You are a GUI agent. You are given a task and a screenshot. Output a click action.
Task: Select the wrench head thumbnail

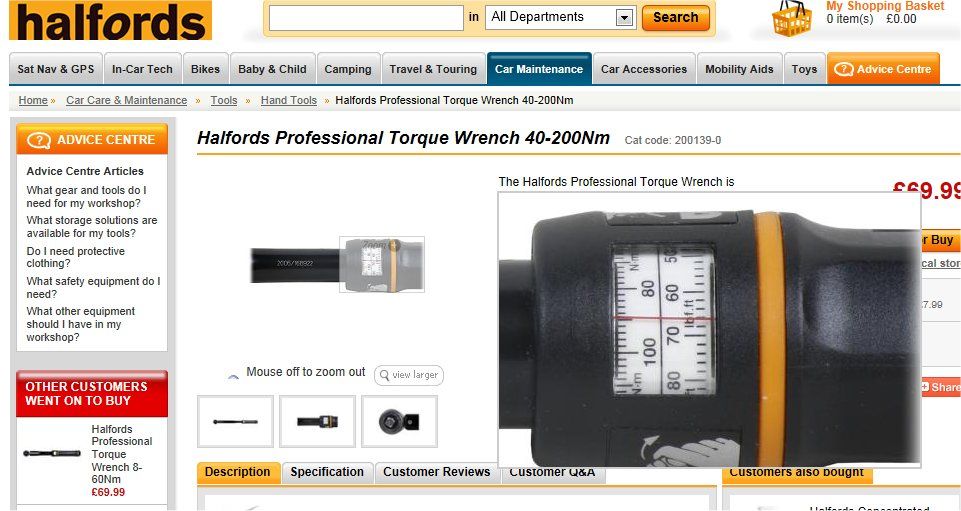400,422
